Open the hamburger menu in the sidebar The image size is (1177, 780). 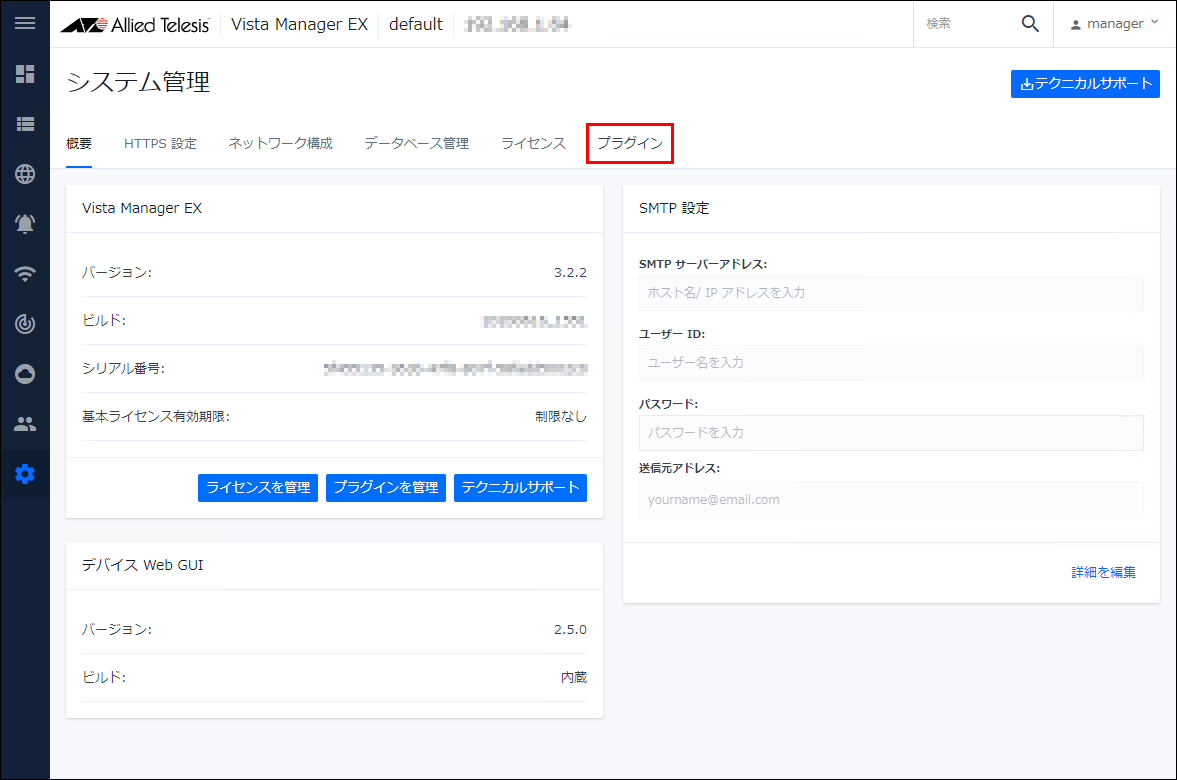[25, 23]
